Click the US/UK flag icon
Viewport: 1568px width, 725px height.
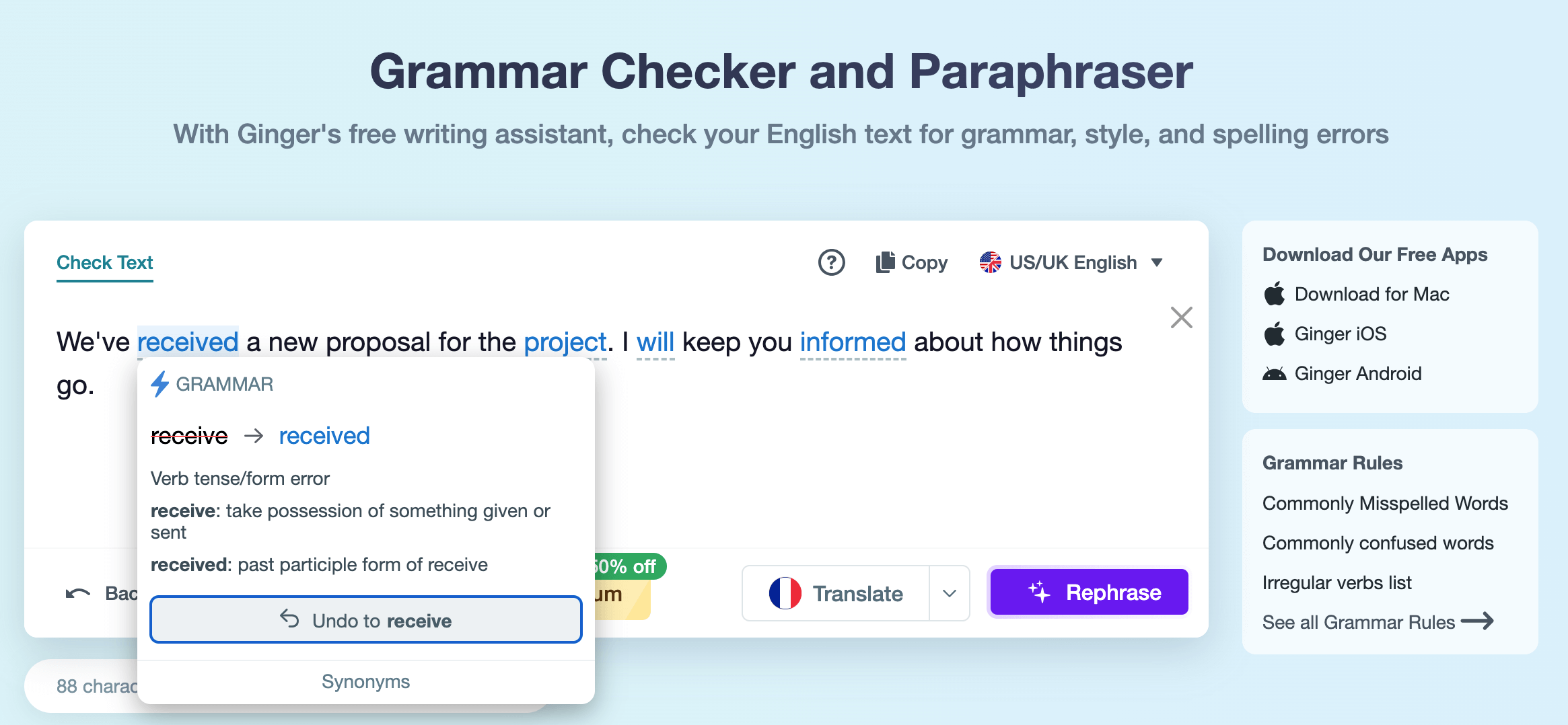tap(990, 262)
